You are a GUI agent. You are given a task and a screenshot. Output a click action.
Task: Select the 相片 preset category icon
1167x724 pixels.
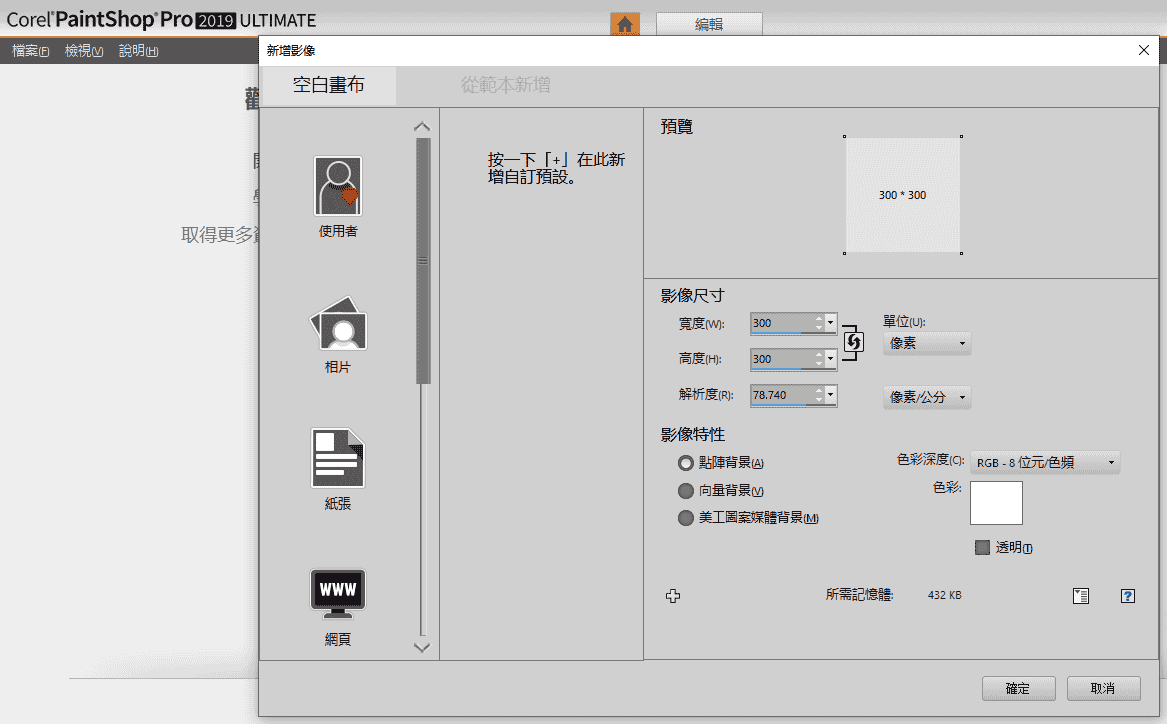[x=338, y=323]
